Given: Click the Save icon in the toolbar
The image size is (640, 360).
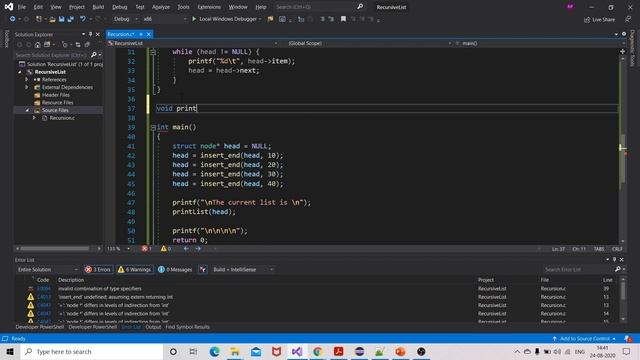Looking at the screenshot, I should pyautogui.click(x=62, y=19).
